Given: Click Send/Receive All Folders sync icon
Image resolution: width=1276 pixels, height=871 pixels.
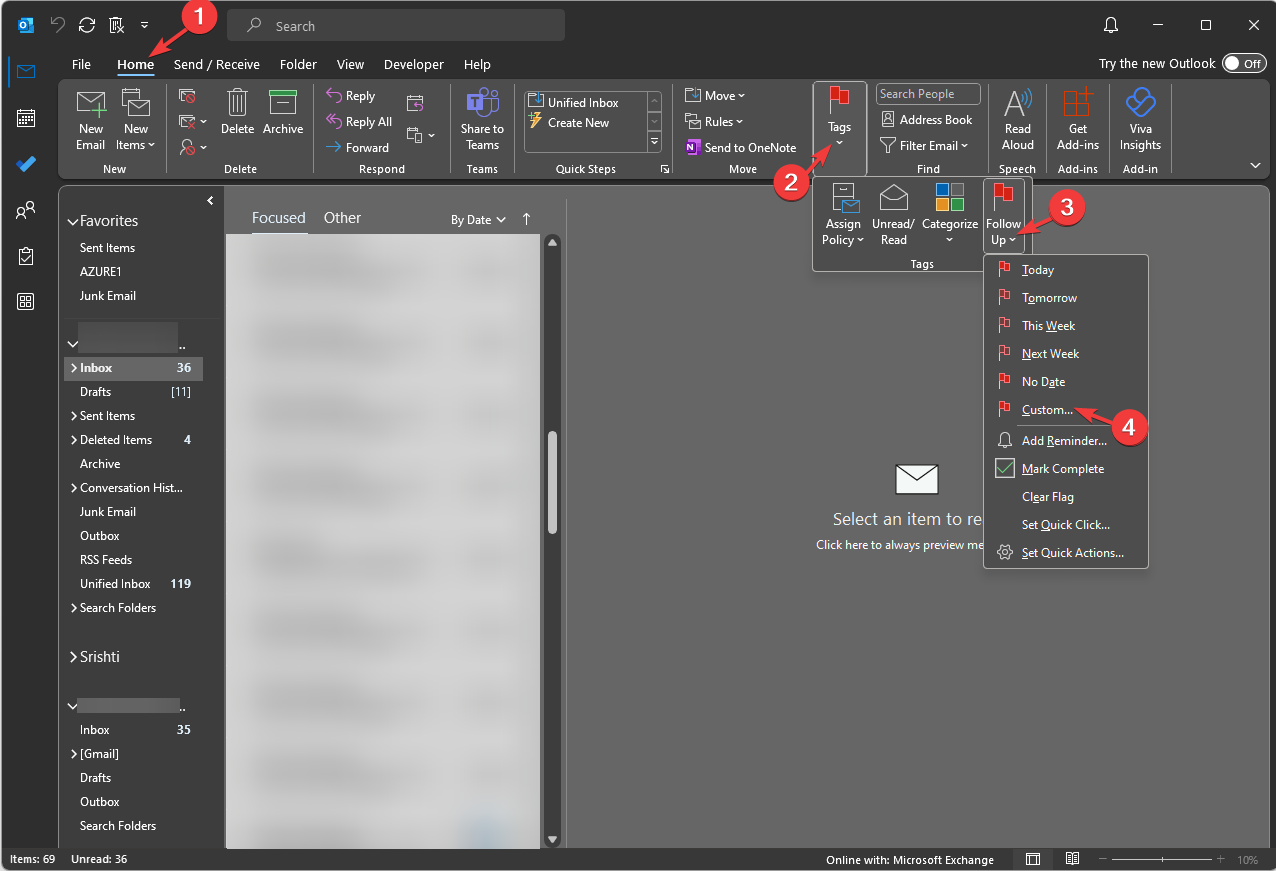Looking at the screenshot, I should point(87,25).
